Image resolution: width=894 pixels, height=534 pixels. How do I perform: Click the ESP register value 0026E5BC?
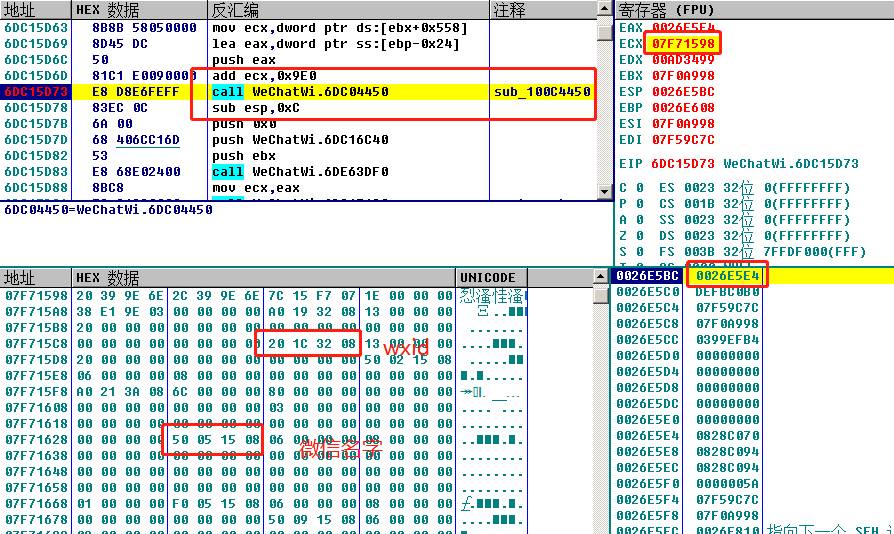coord(683,91)
